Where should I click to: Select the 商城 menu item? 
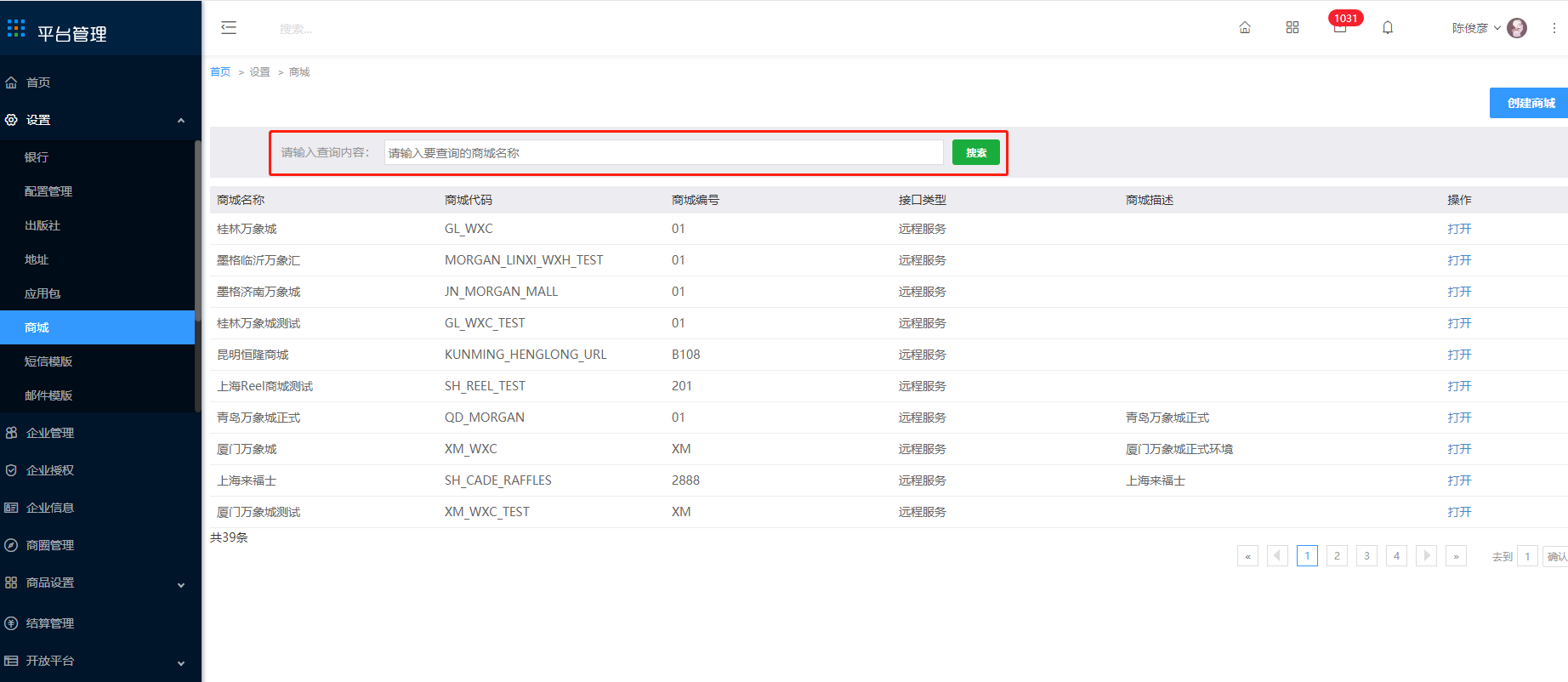point(97,327)
